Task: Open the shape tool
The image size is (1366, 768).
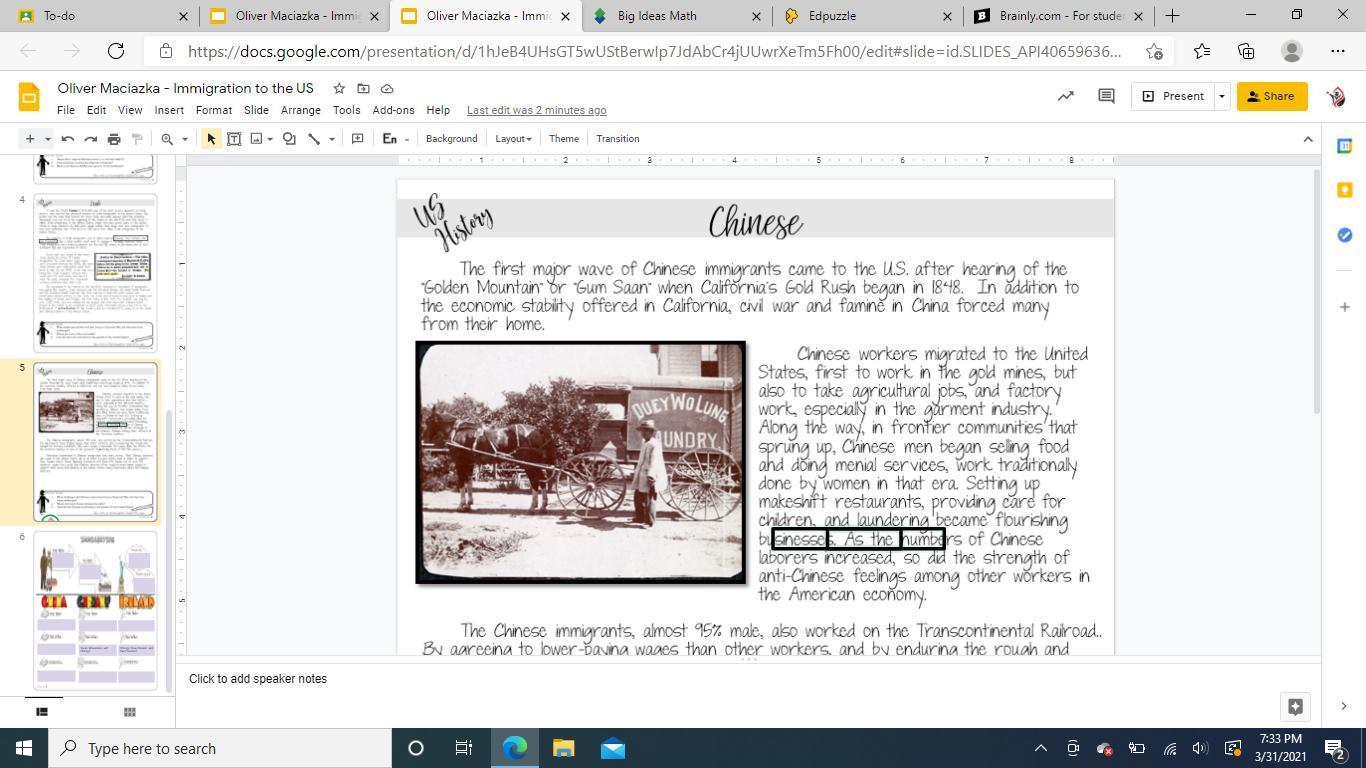Action: pos(289,139)
